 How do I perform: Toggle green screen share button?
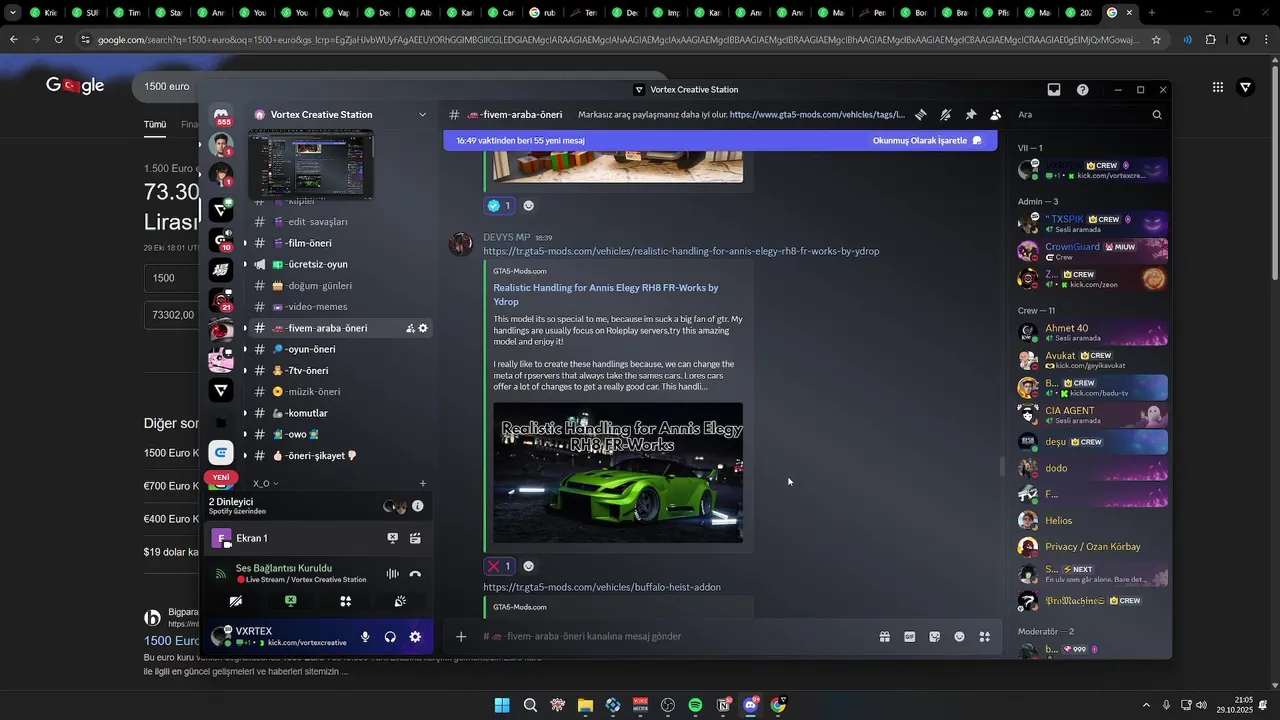tap(290, 601)
